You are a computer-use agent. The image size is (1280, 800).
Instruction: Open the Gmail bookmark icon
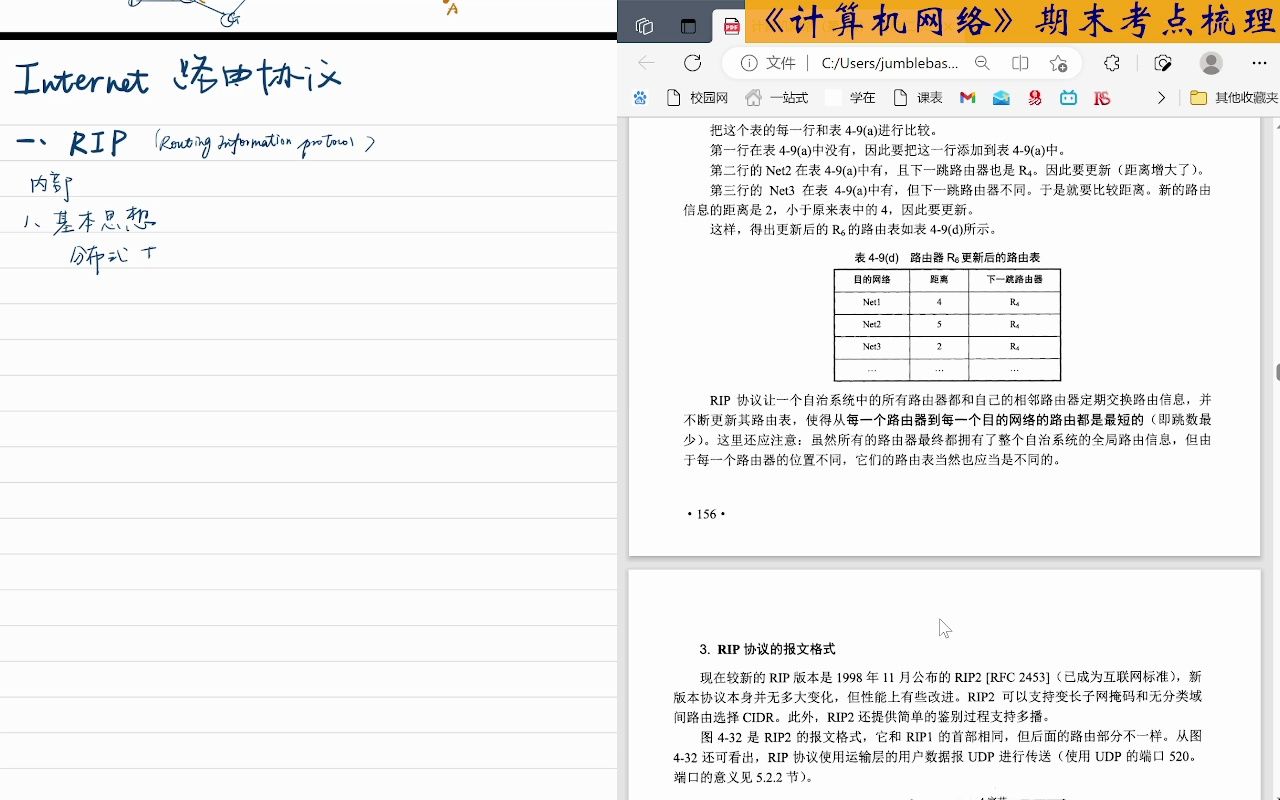[967, 97]
